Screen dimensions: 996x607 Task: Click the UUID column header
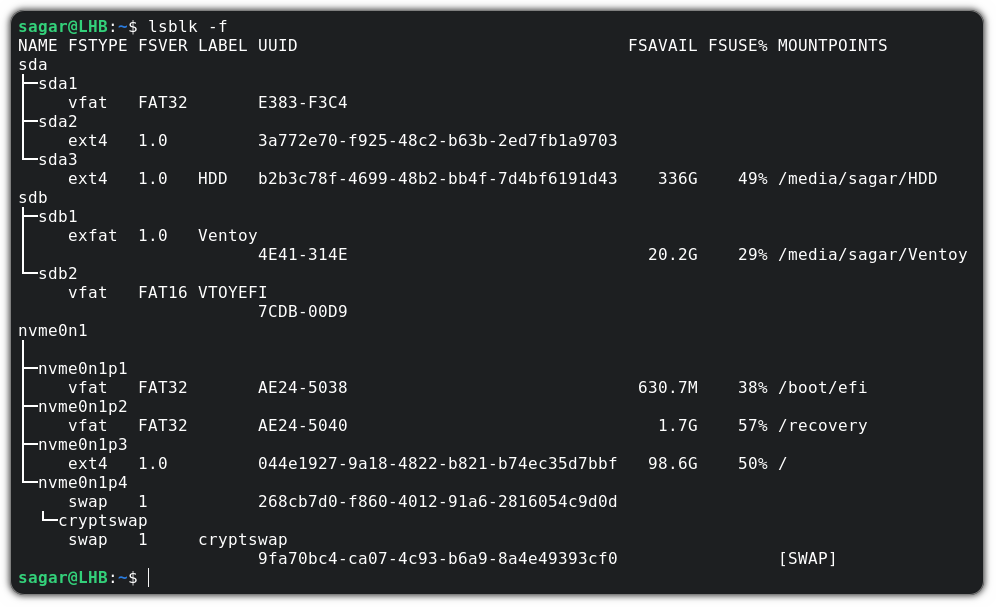tap(278, 46)
